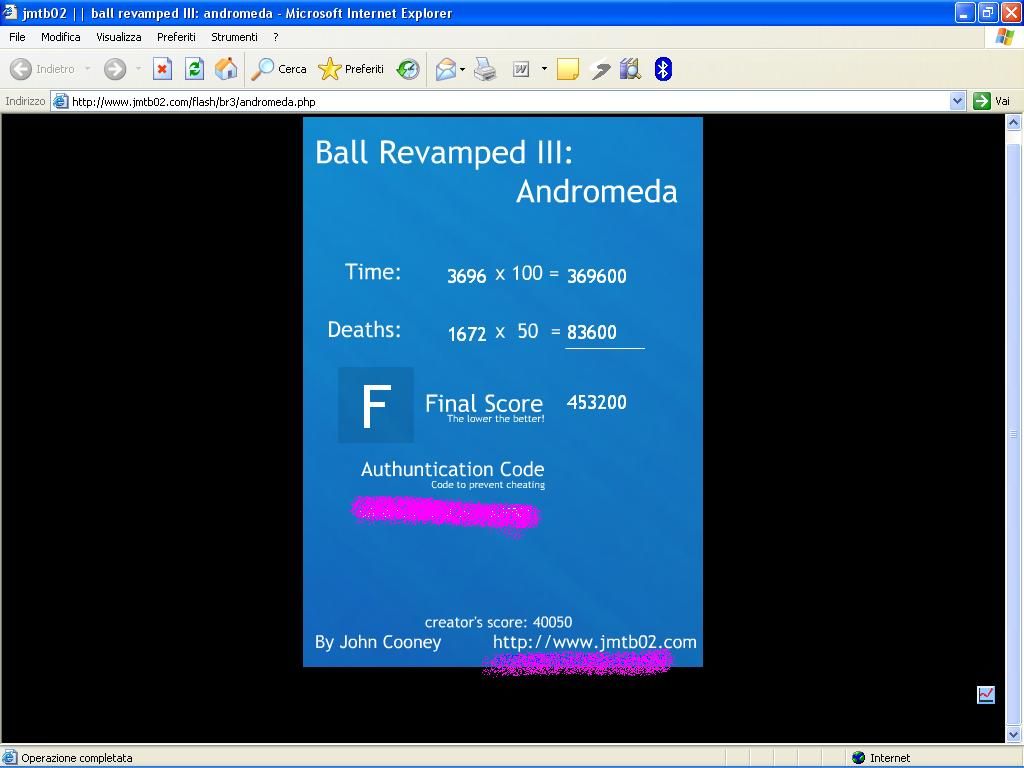
Task: Click the Windows flag logo icon
Action: (x=1004, y=37)
